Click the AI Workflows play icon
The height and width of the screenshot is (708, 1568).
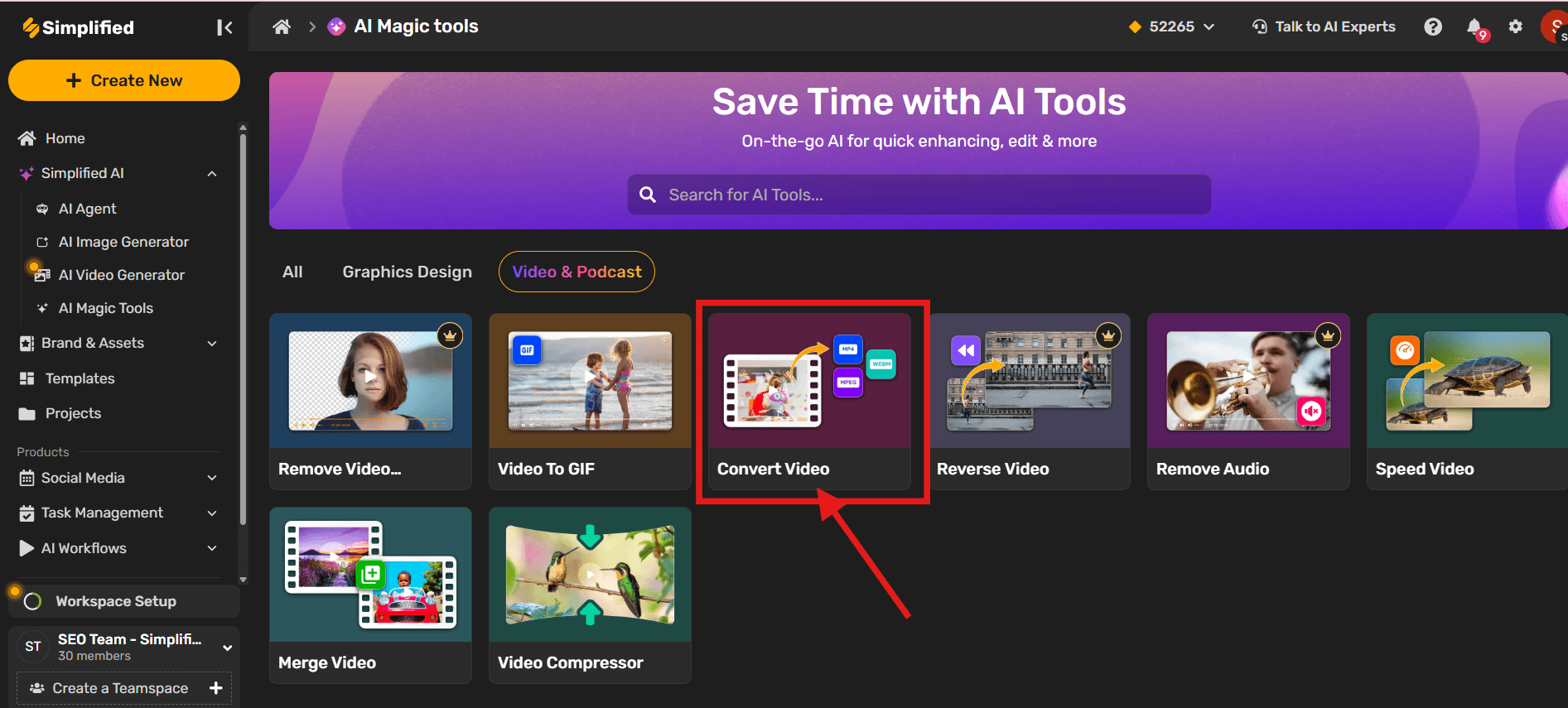pos(27,548)
